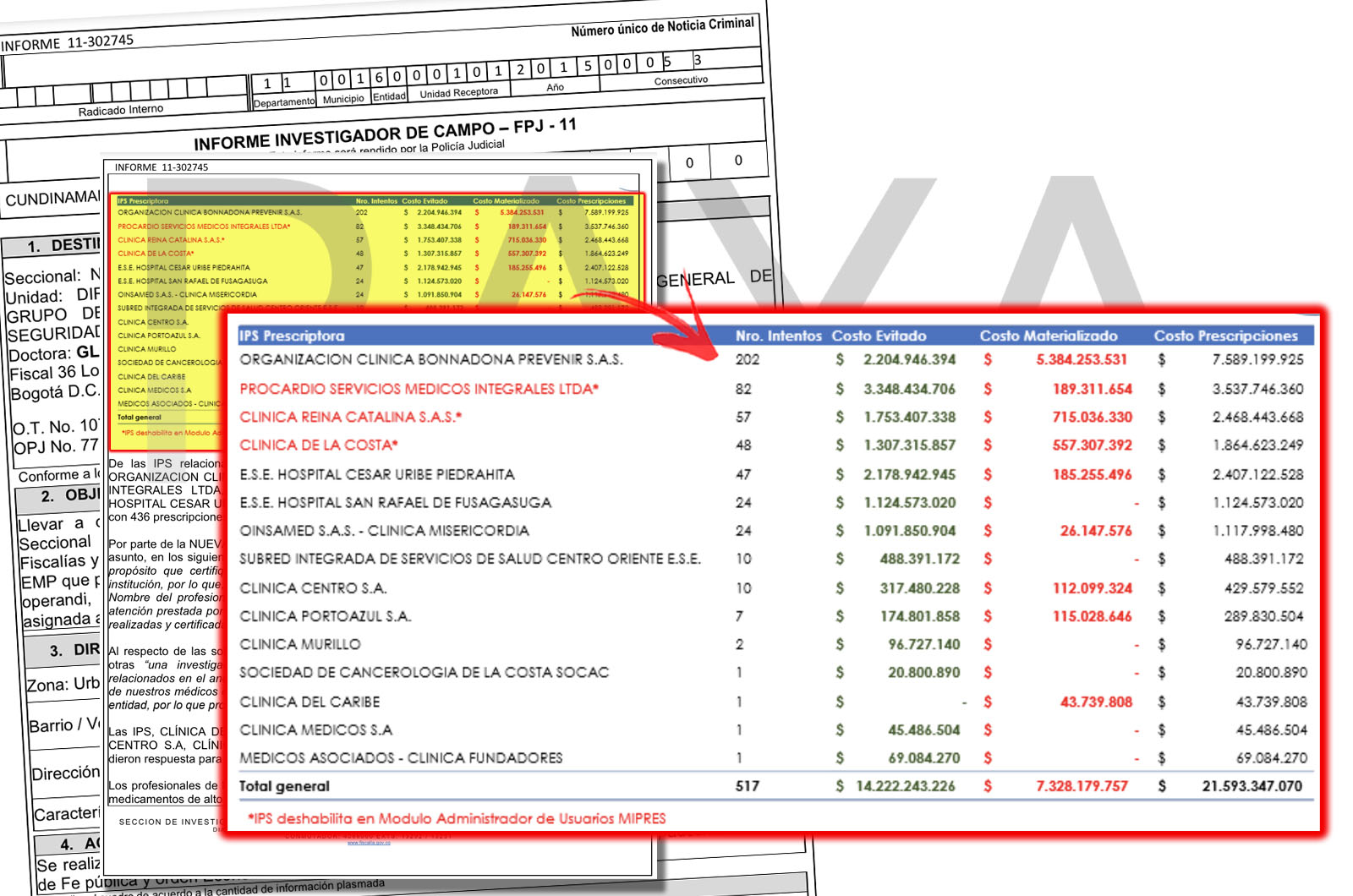Viewport: 1353px width, 896px height.
Task: Click red '112.099.324' in enlarged table
Action: tap(1093, 587)
